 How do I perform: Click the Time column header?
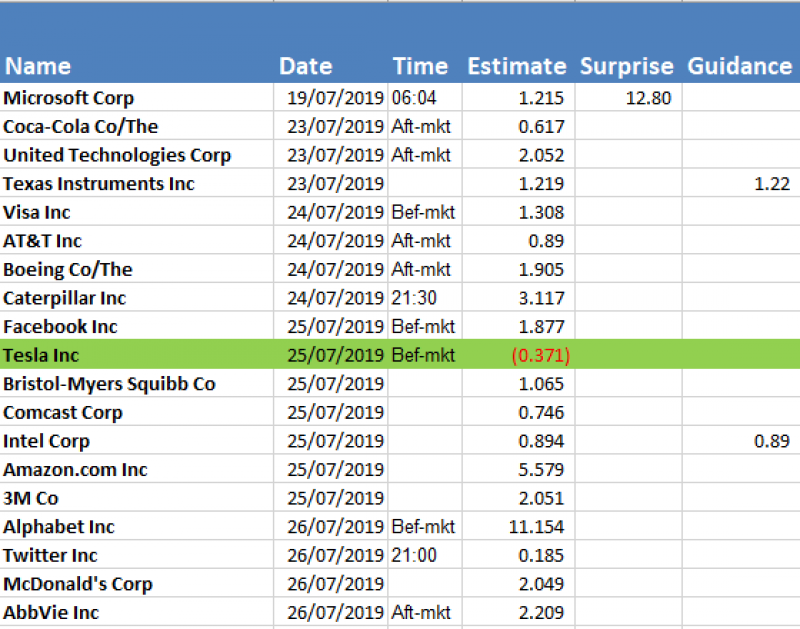pyautogui.click(x=420, y=66)
